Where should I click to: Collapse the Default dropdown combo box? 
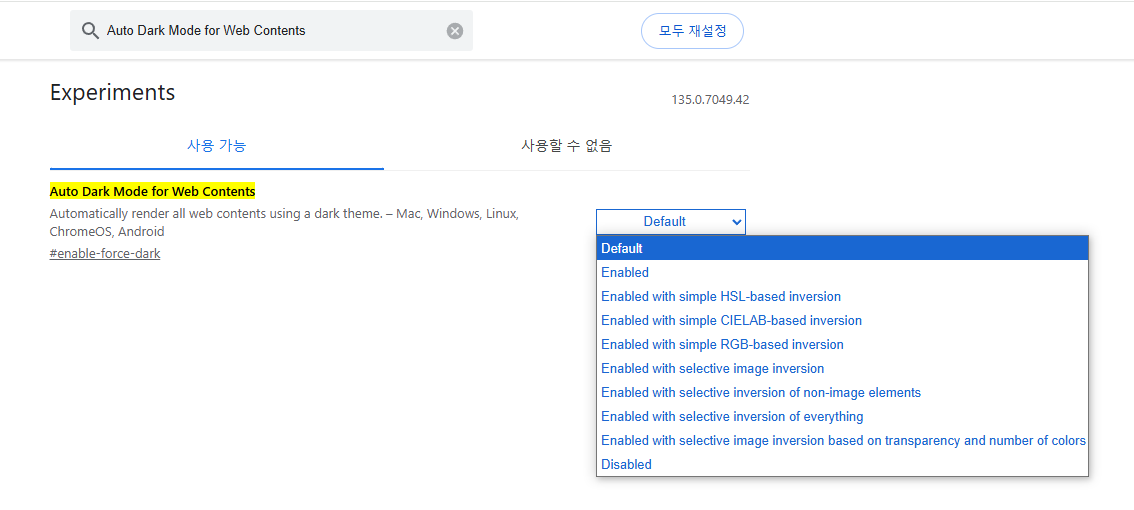tap(670, 221)
